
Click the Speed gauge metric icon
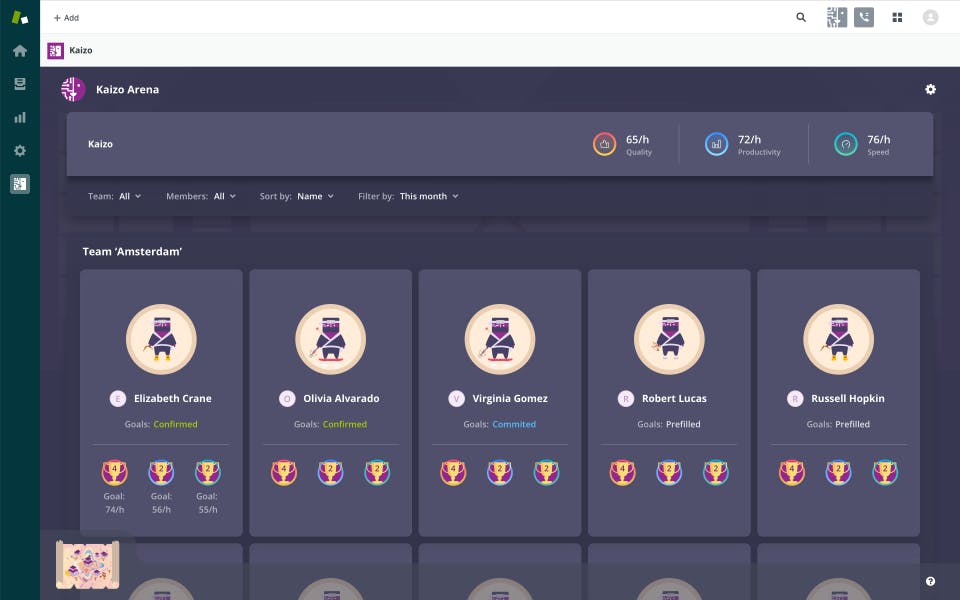click(x=846, y=144)
